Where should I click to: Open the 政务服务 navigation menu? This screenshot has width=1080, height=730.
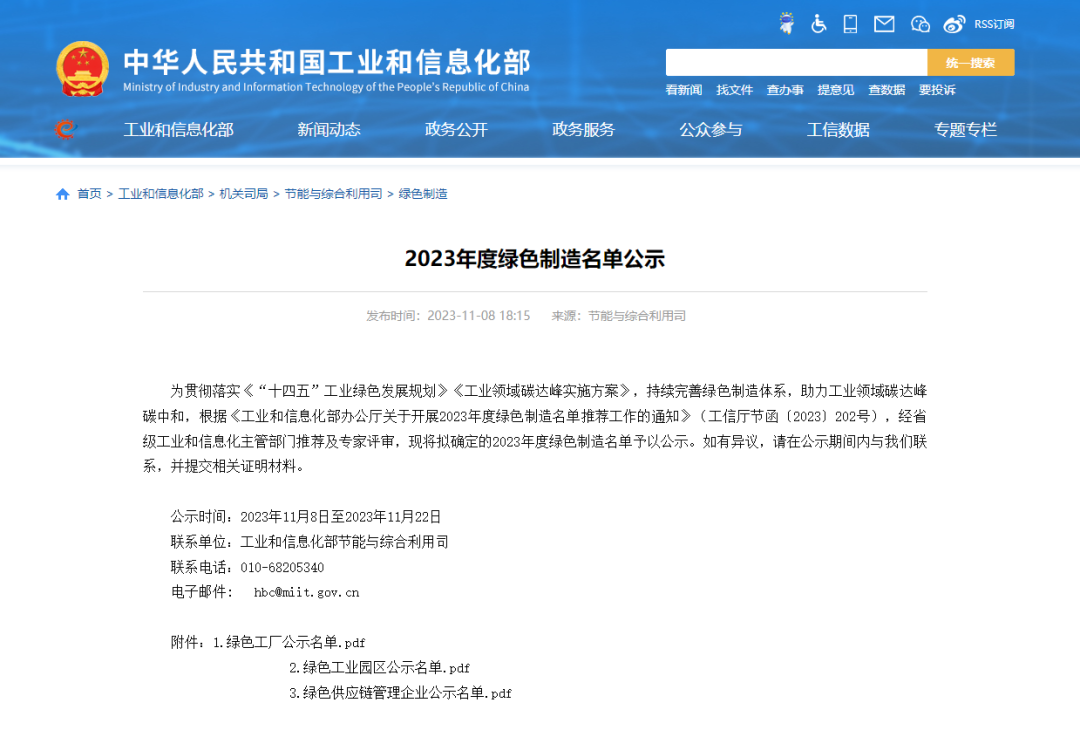[583, 129]
